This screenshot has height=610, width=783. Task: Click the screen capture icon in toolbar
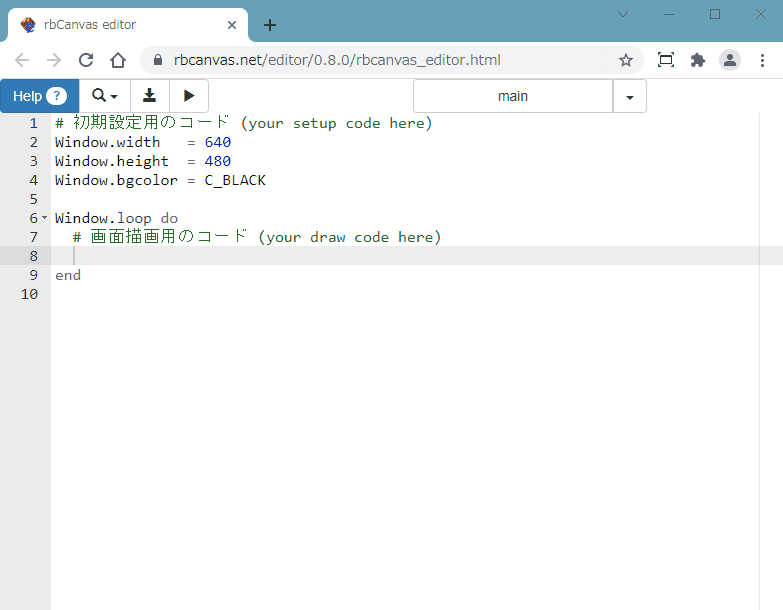pos(666,60)
